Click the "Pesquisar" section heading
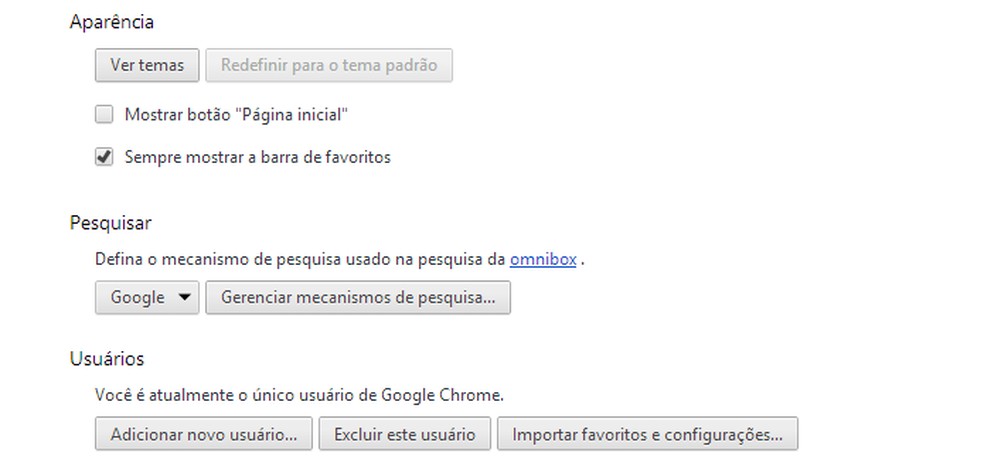 coord(110,222)
